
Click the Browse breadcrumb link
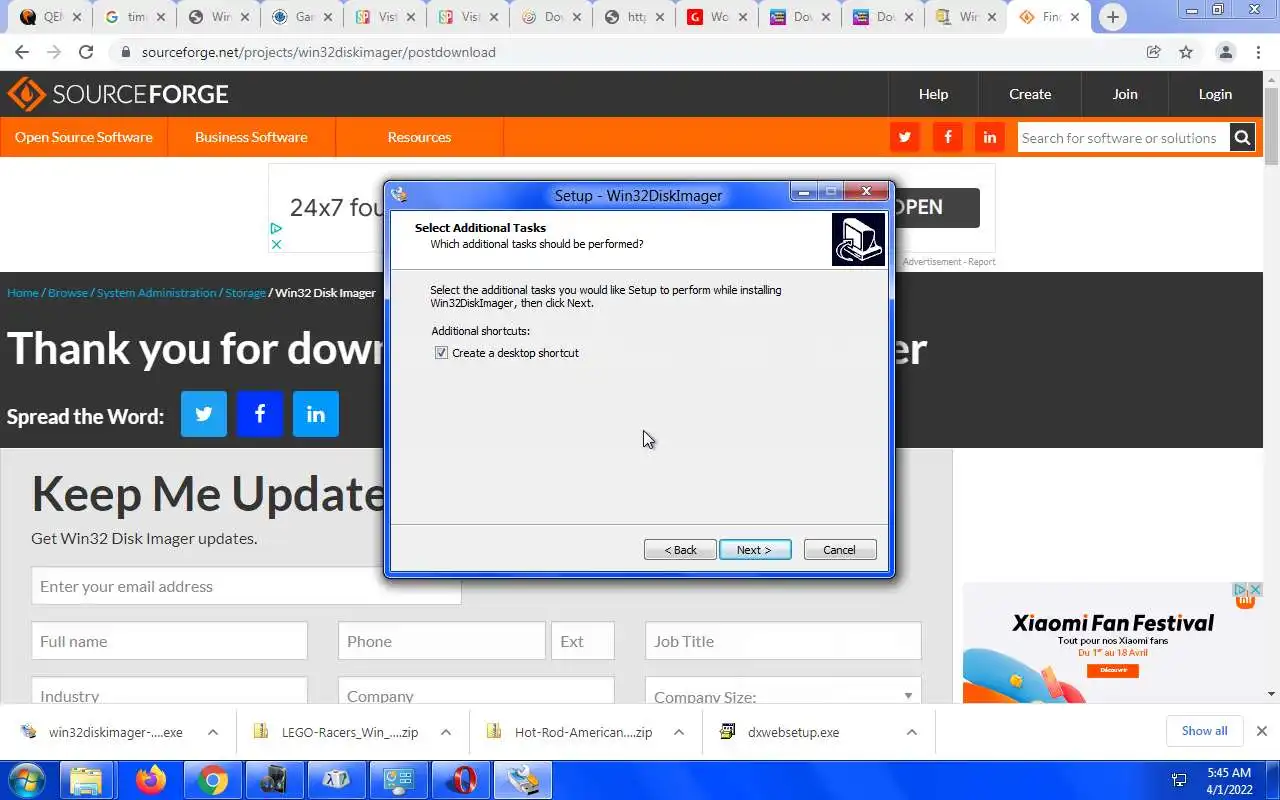[68, 293]
